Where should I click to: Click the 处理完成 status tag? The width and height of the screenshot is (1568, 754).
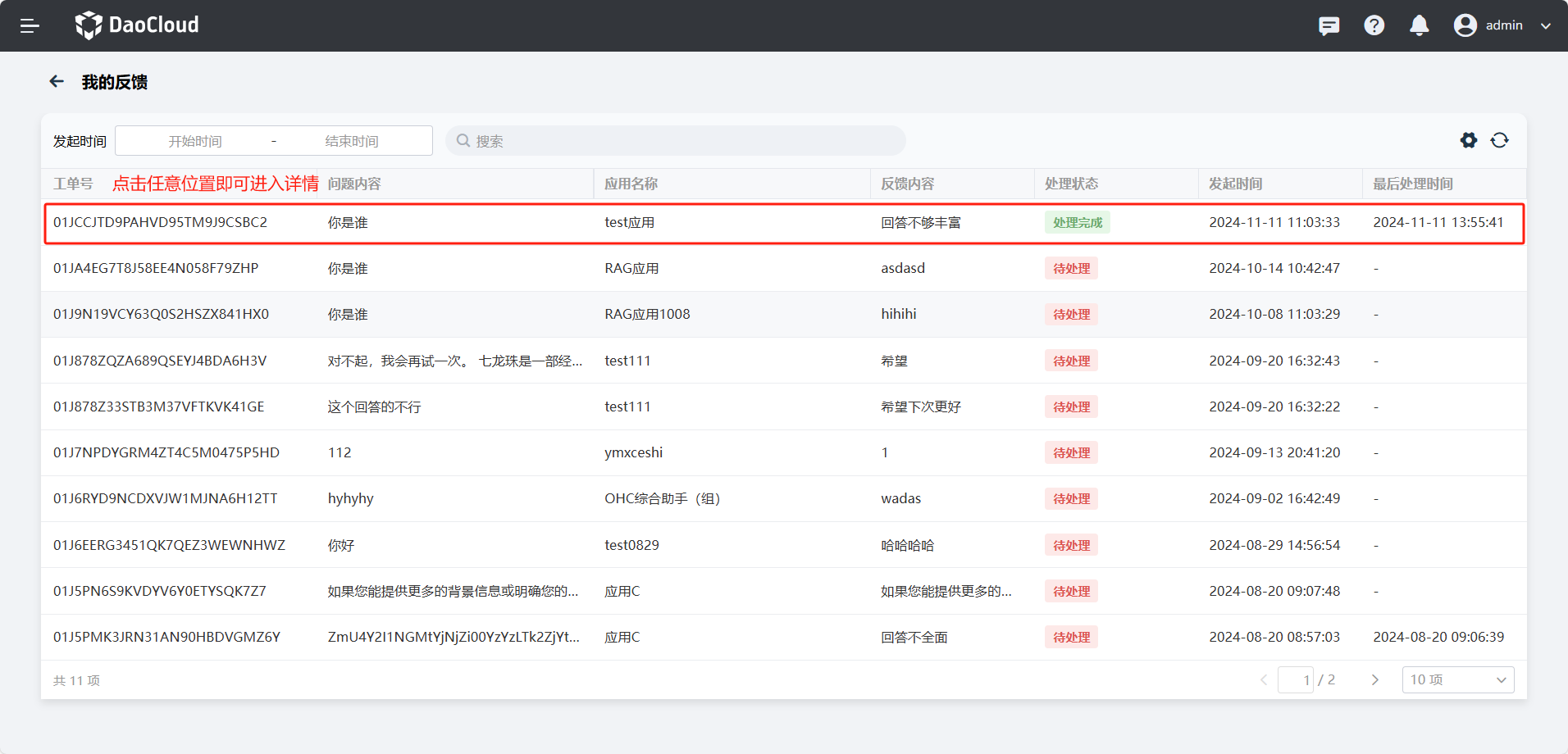coord(1077,223)
